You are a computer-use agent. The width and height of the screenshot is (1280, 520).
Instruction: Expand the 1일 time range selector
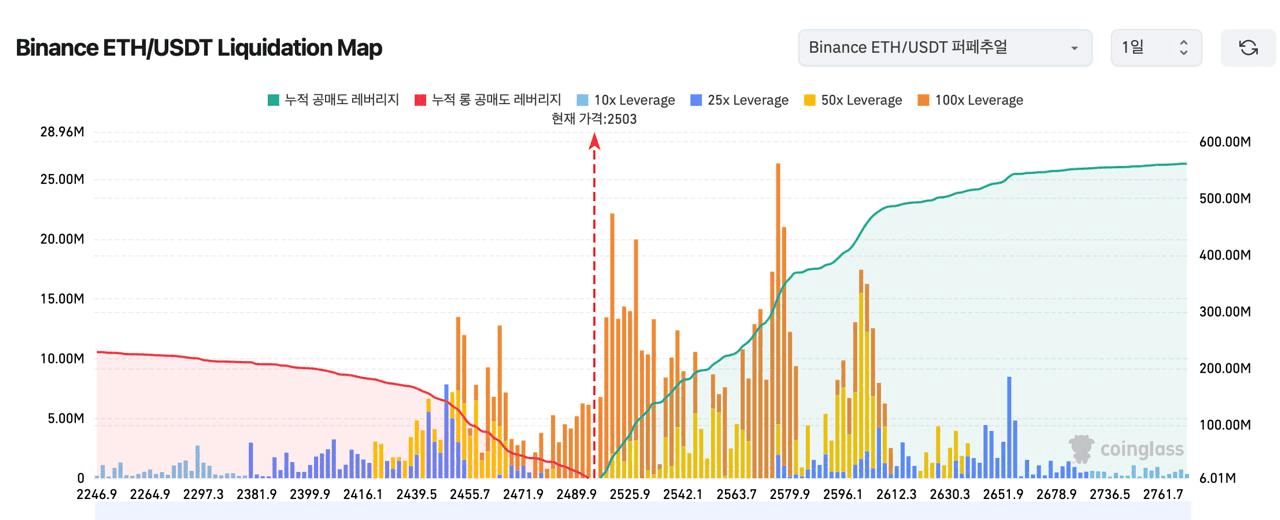[1156, 48]
